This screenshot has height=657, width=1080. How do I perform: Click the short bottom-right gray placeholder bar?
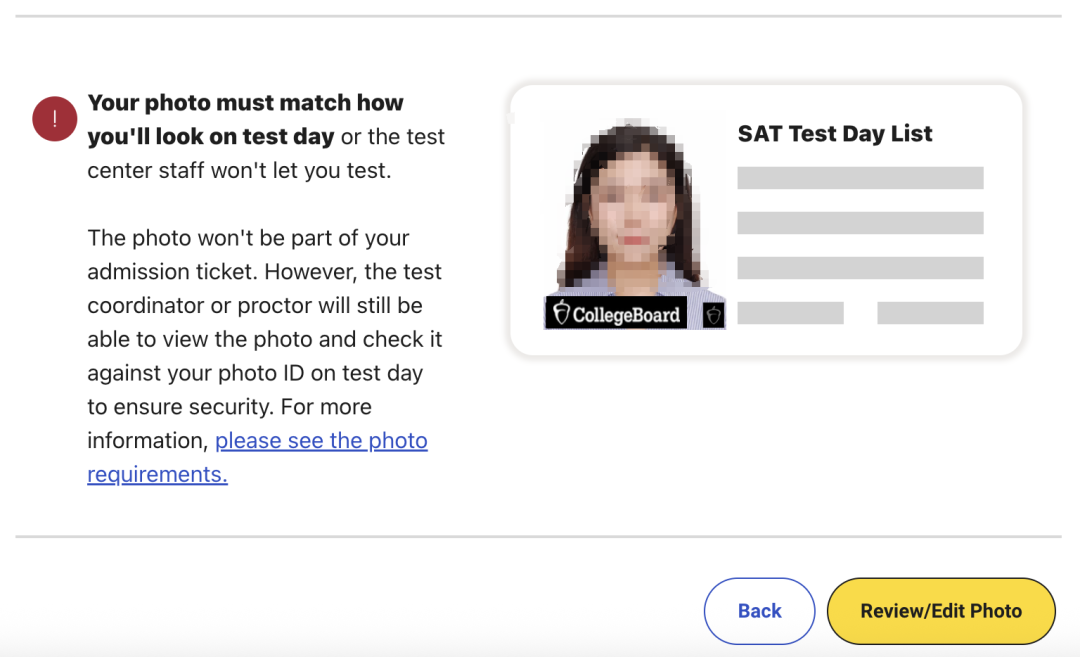click(930, 313)
